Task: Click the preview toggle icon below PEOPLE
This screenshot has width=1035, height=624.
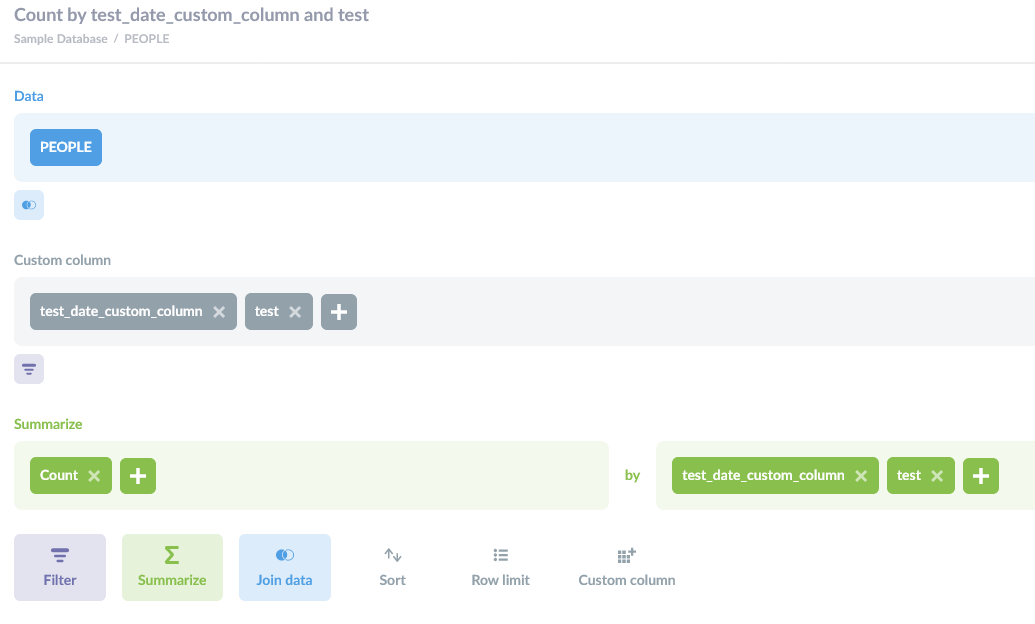Action: coord(28,204)
